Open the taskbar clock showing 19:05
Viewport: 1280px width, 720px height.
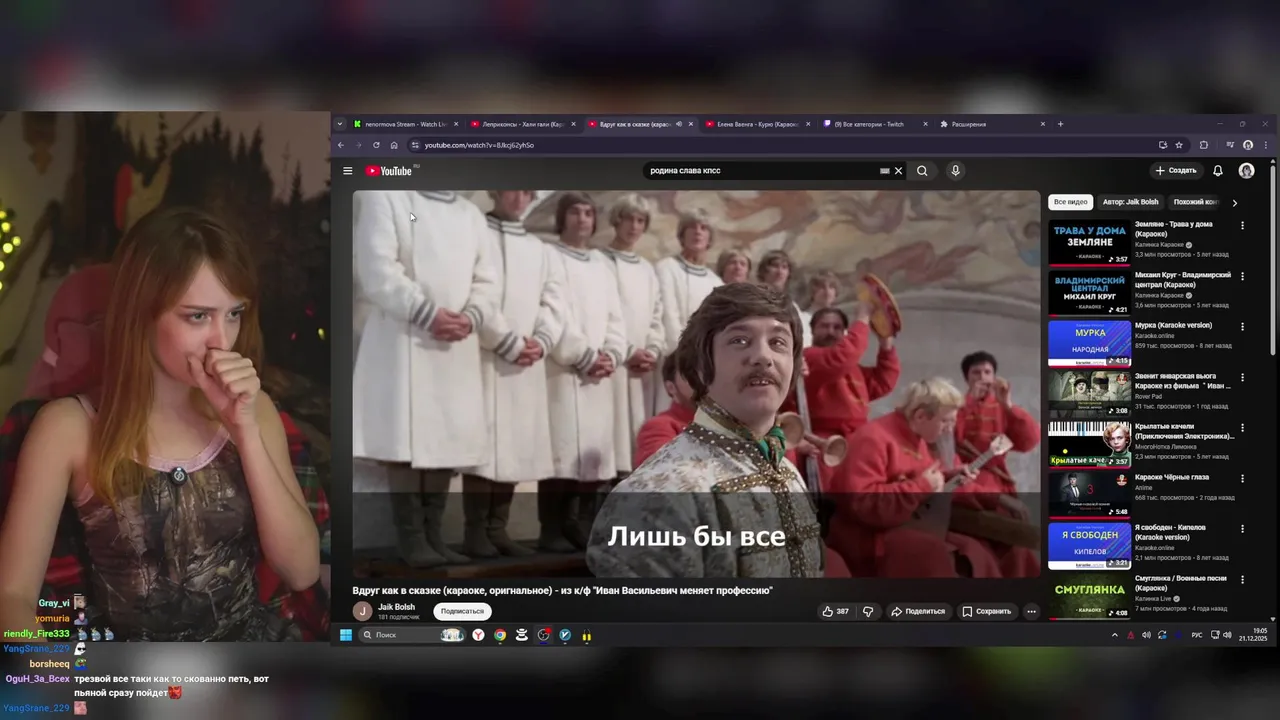tap(1252, 635)
